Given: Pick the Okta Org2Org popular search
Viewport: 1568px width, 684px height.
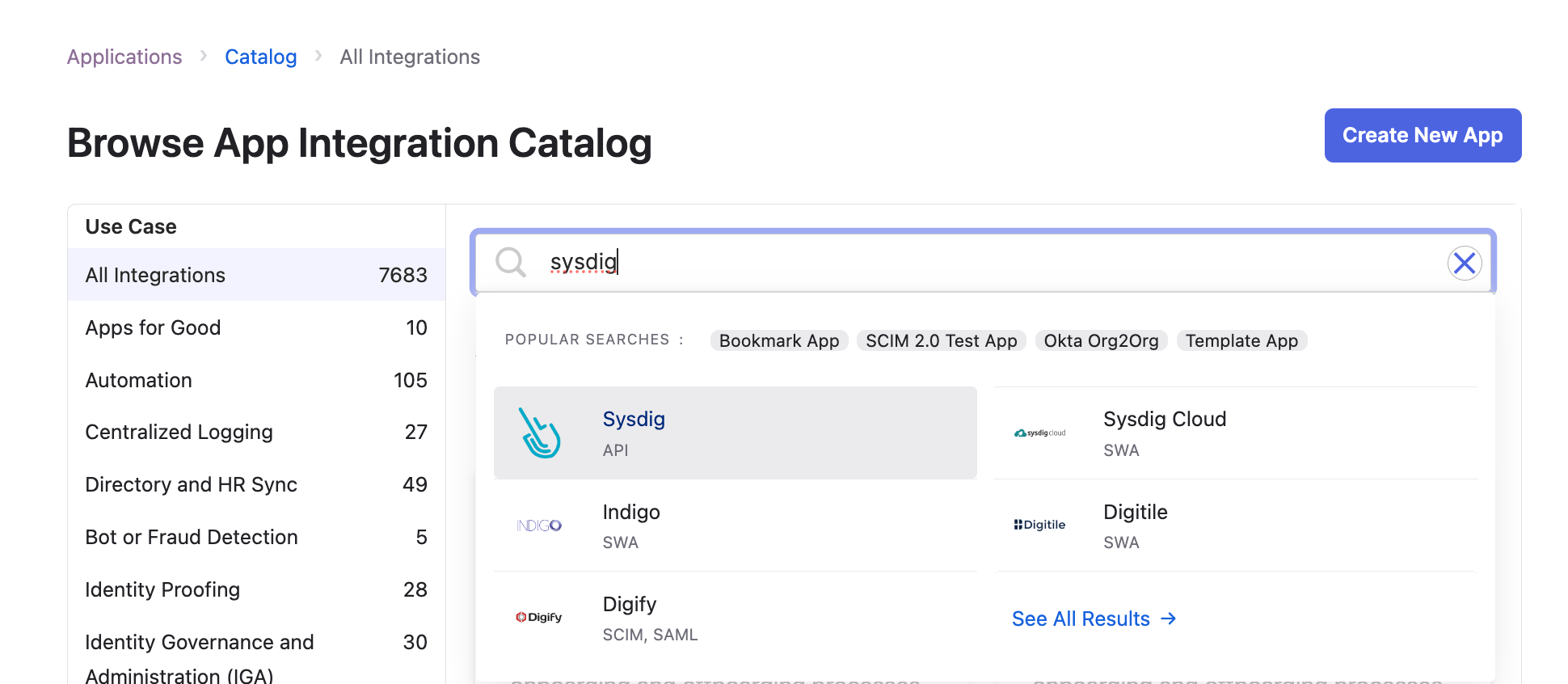Looking at the screenshot, I should (1101, 340).
